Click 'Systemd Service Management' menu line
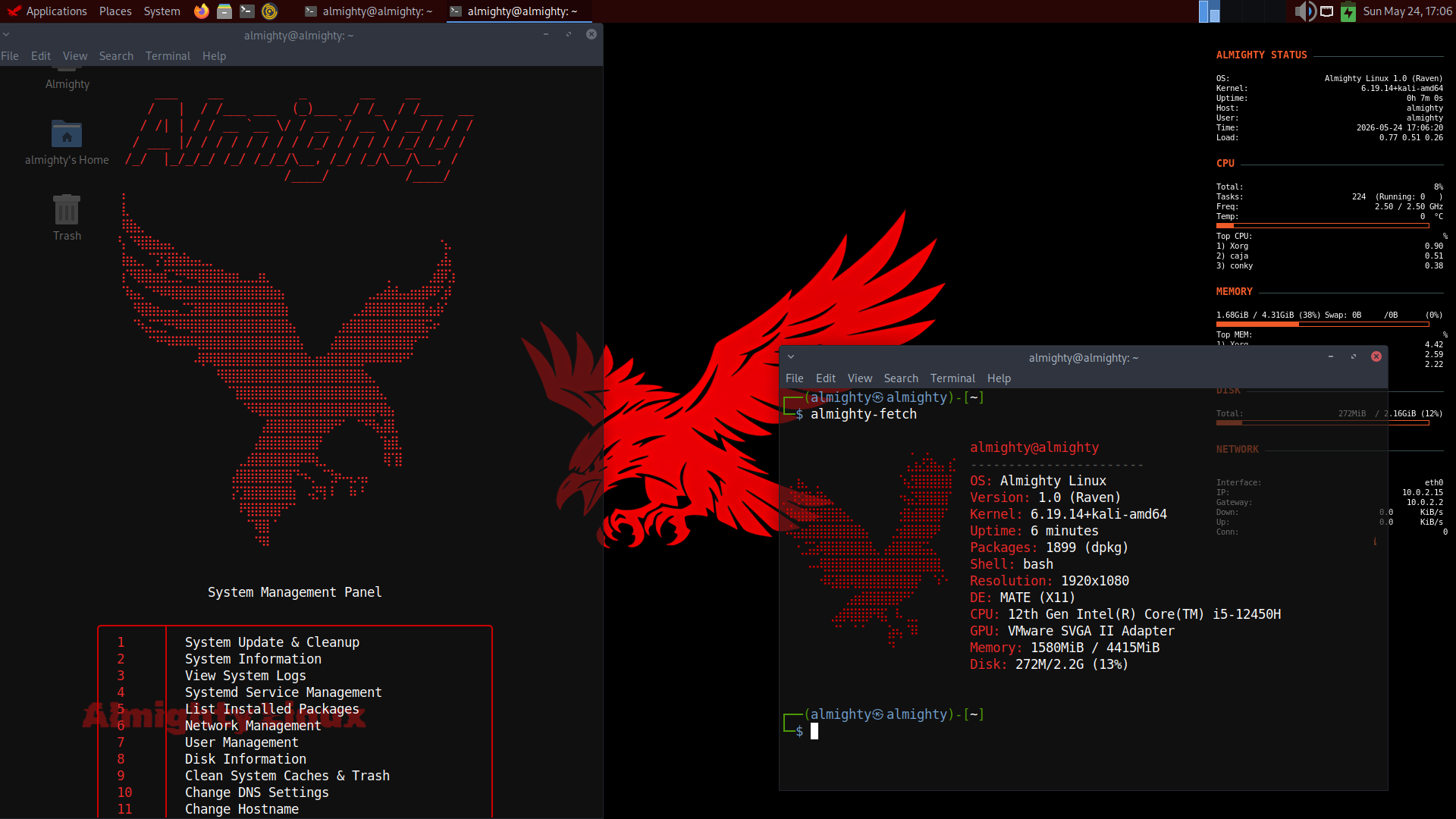Image resolution: width=1456 pixels, height=819 pixels. (284, 692)
